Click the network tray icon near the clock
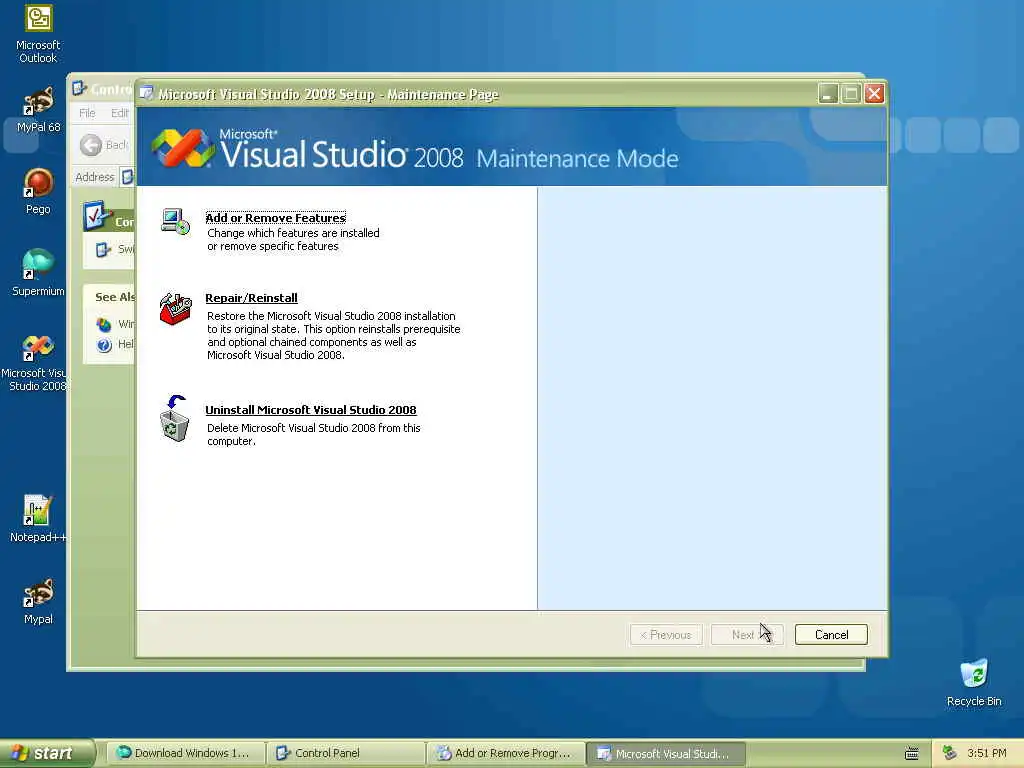The width and height of the screenshot is (1024, 768). tap(949, 753)
